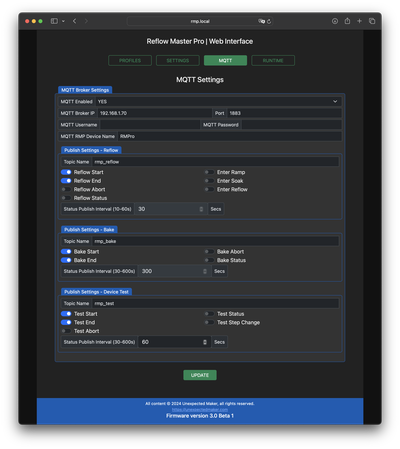Enable the Bake Abort toggle
Image resolution: width=400 pixels, height=449 pixels.
coord(209,251)
